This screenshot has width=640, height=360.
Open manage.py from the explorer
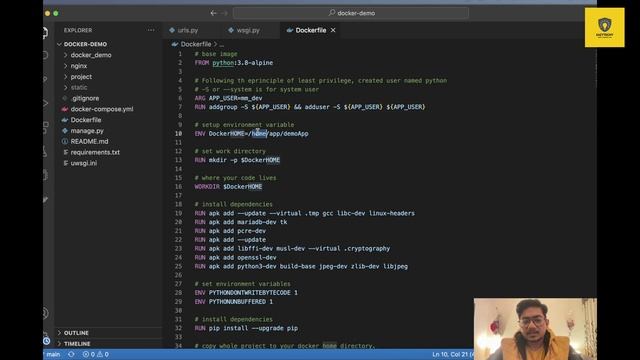pos(87,131)
